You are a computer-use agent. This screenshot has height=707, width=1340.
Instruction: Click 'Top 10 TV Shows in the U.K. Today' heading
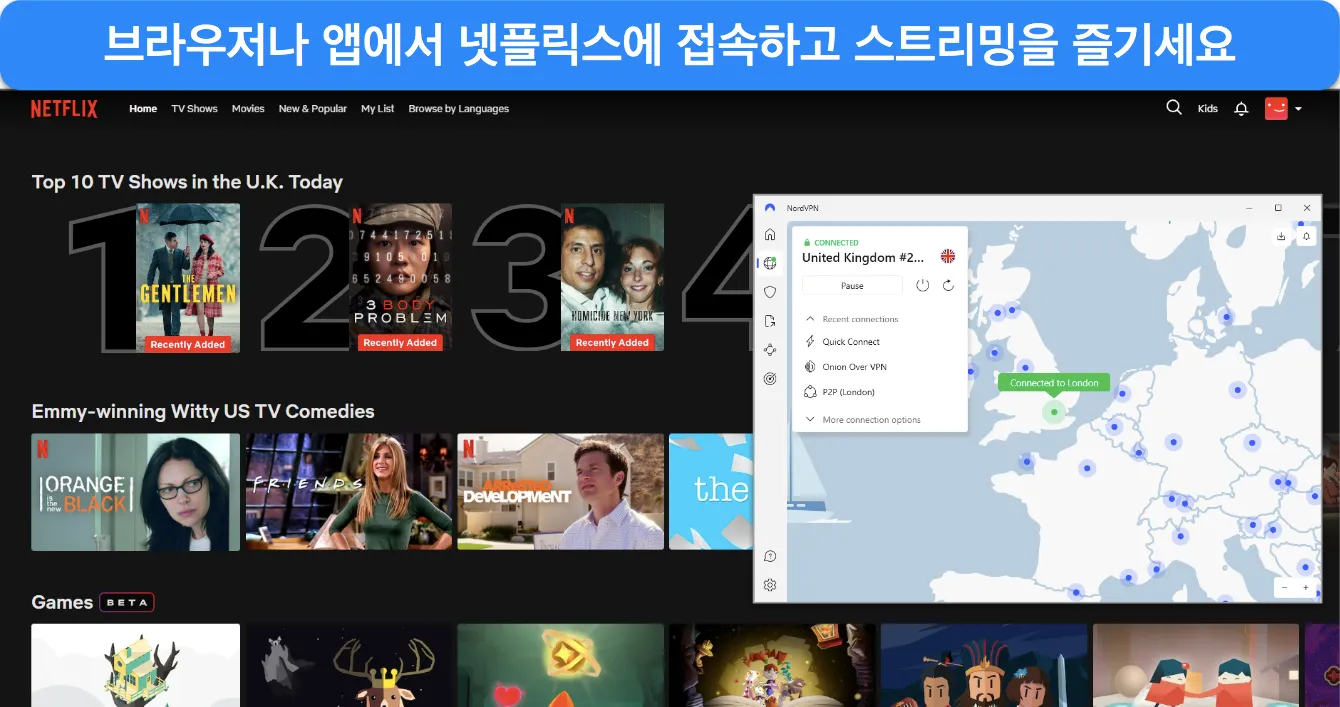coord(187,182)
